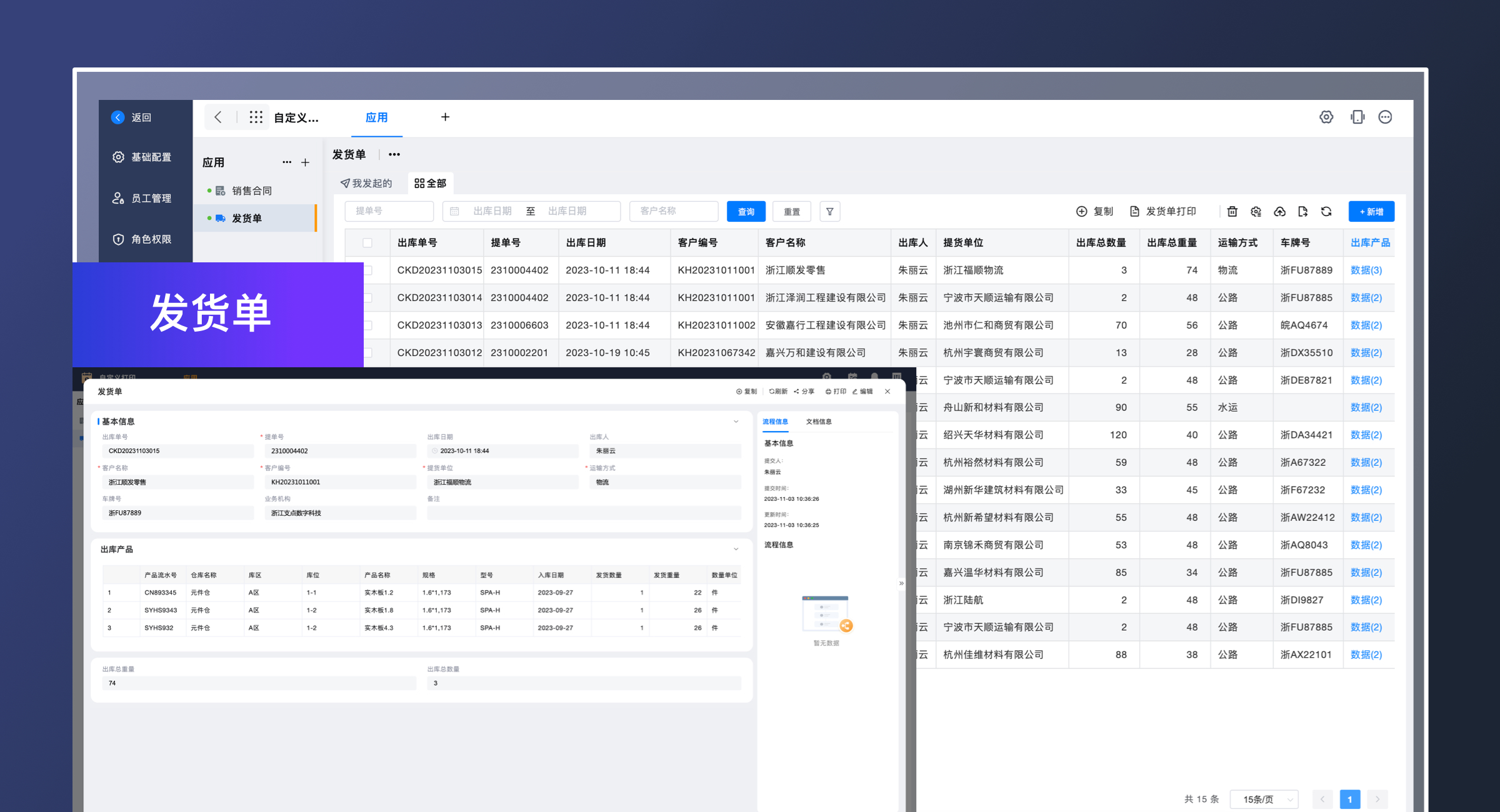1500x812 pixels.
Task: Check the row checkbox for CKD20231103014
Action: (x=368, y=298)
